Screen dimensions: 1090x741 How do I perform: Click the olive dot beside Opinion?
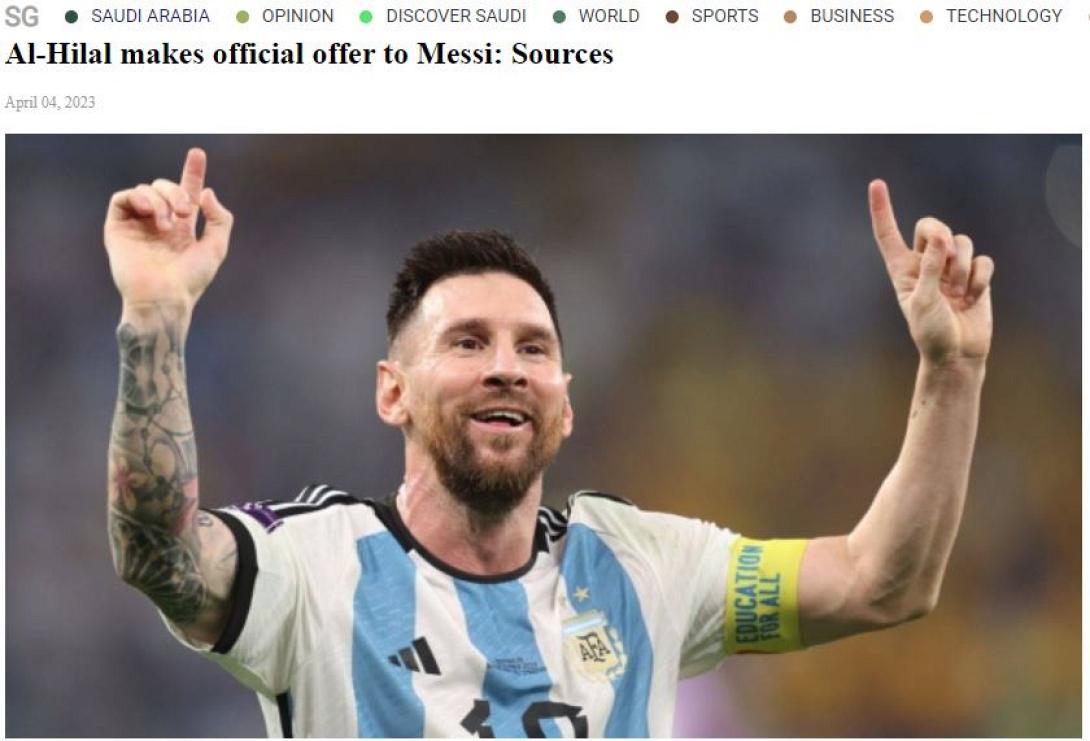click(243, 17)
